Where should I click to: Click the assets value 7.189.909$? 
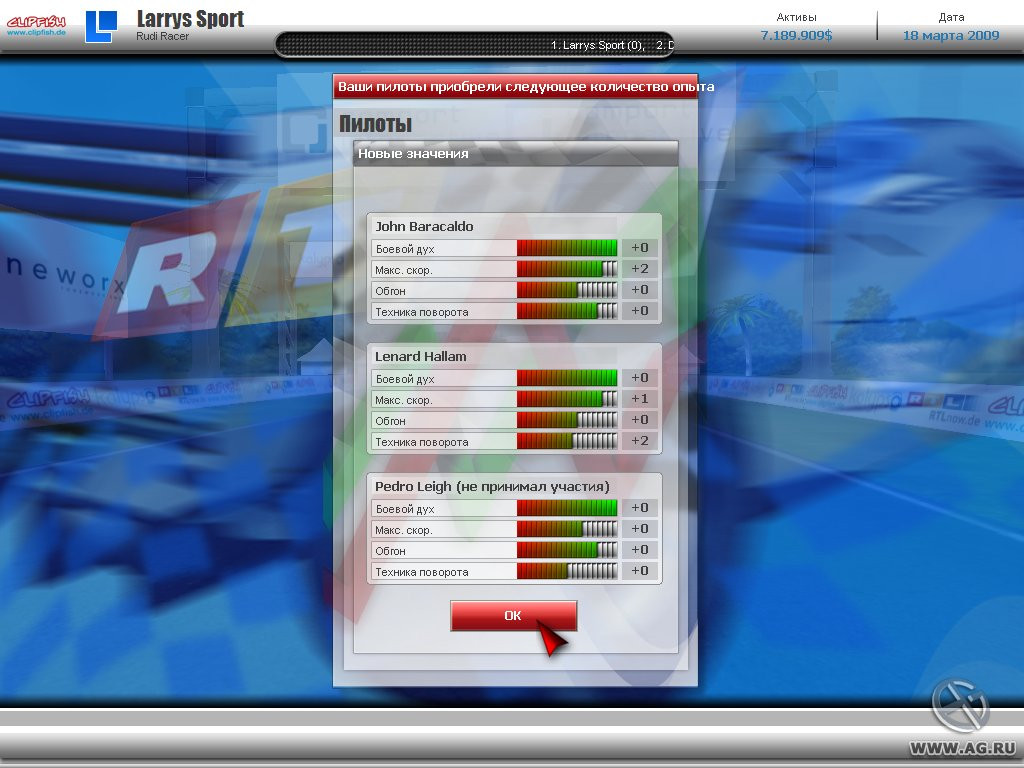coord(796,35)
